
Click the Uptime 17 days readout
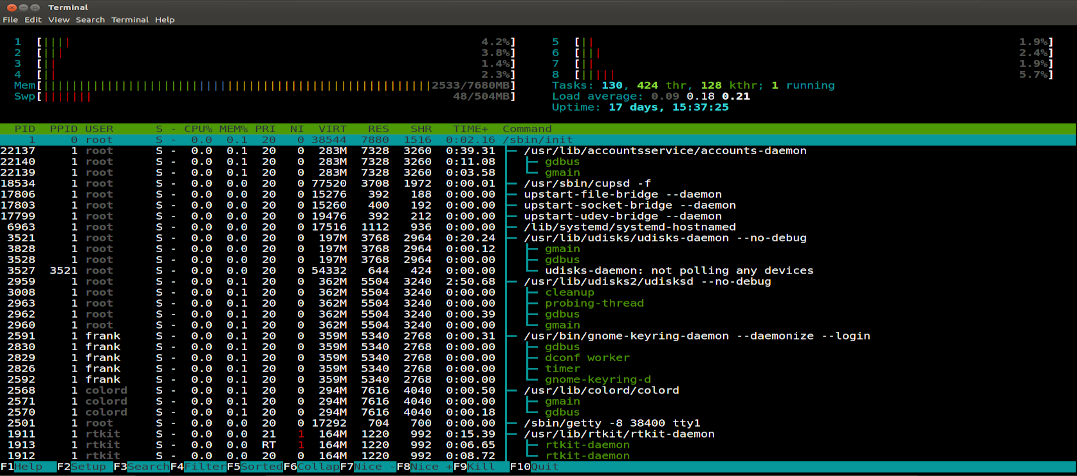641,108
